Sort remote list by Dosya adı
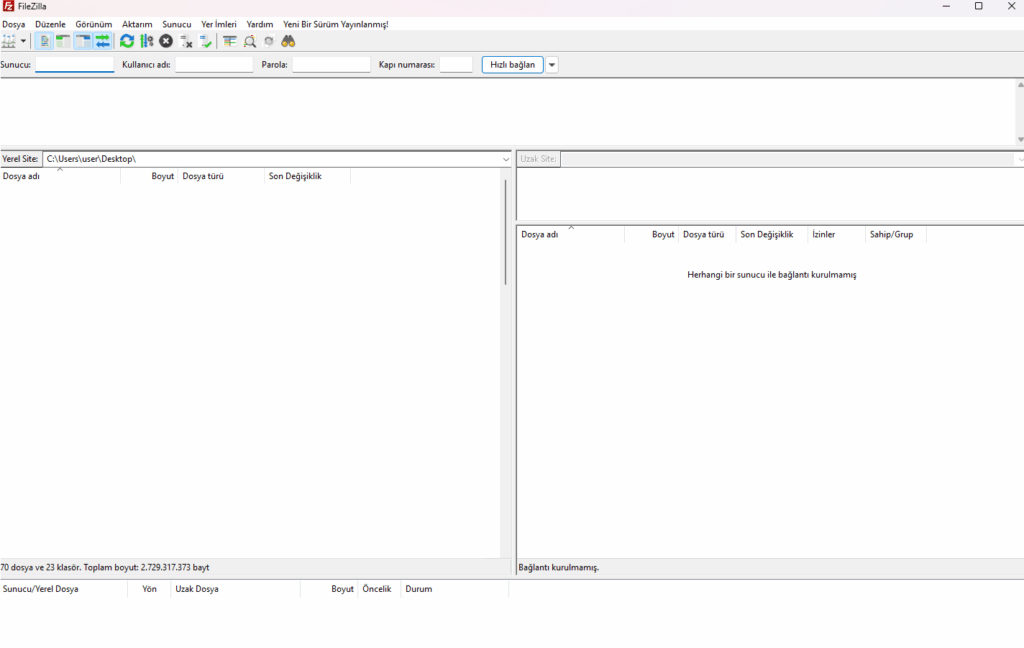 pyautogui.click(x=571, y=235)
